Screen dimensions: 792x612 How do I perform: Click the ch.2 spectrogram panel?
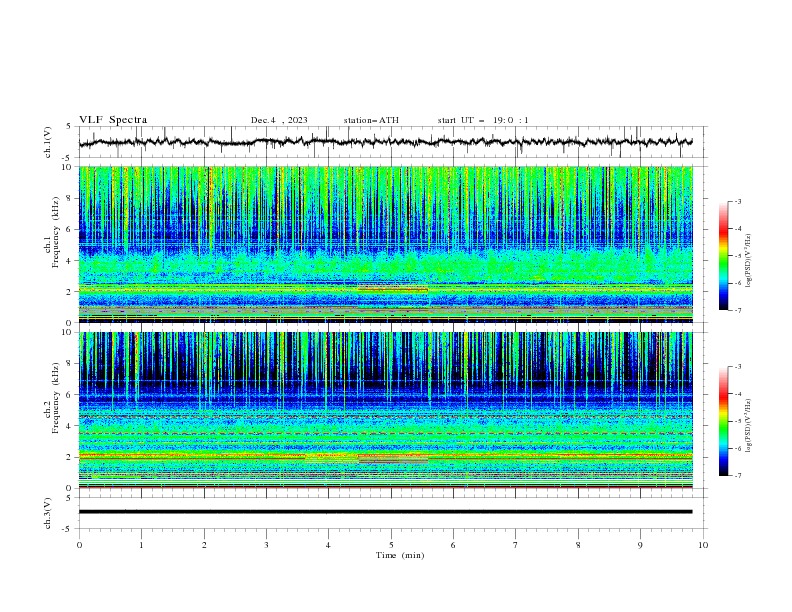pyautogui.click(x=386, y=410)
